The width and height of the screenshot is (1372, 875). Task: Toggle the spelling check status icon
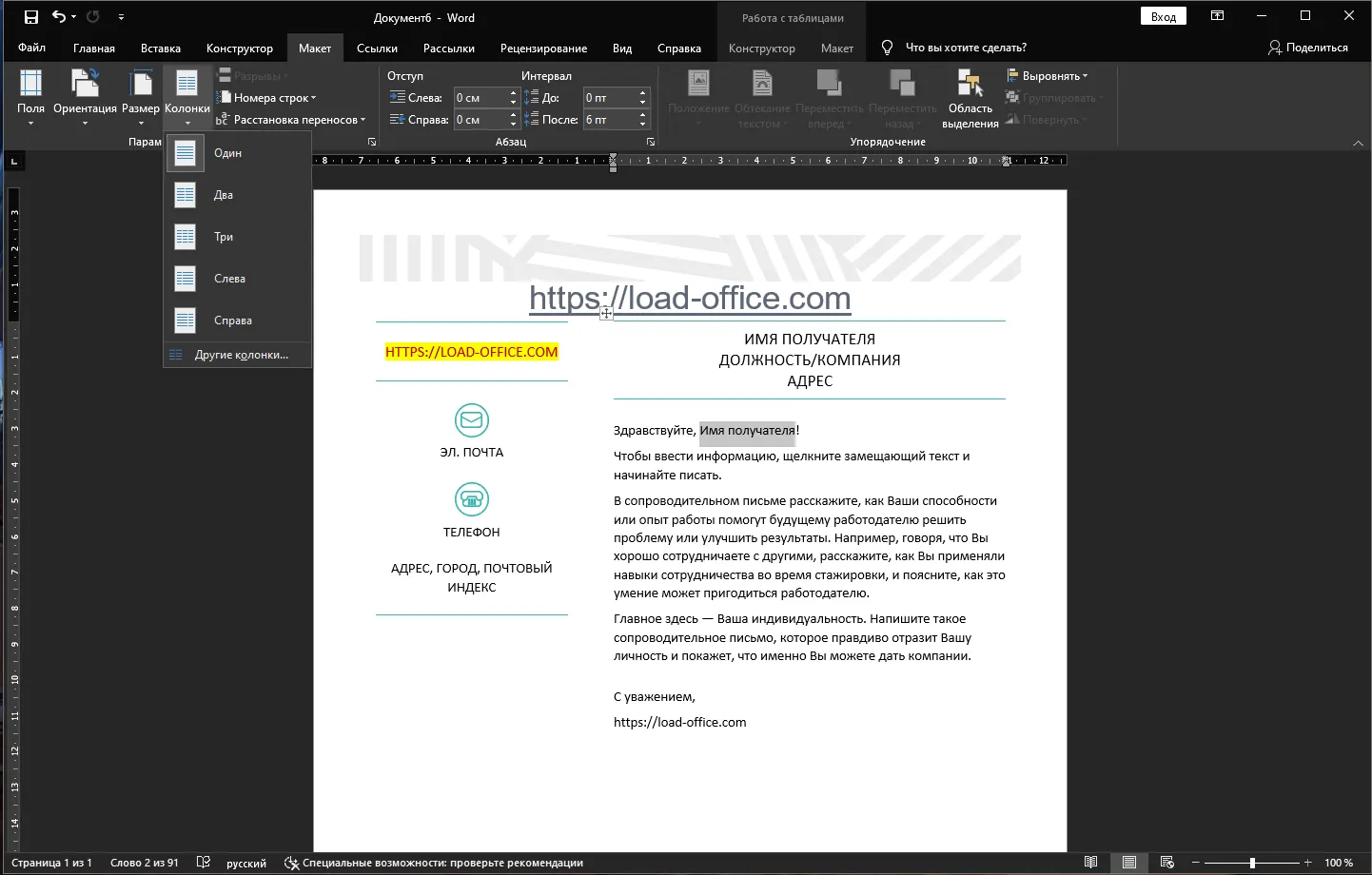tap(204, 863)
